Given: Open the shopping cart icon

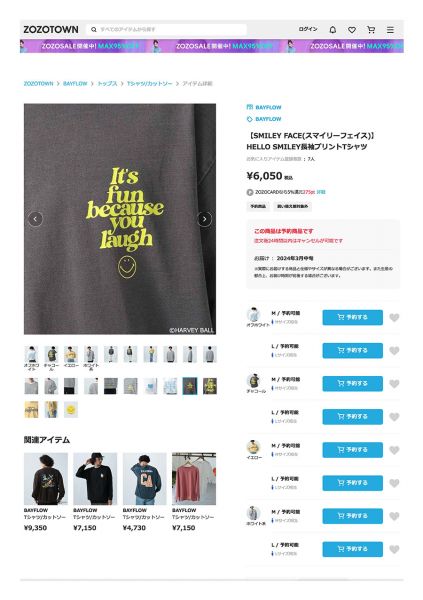Looking at the screenshot, I should (x=371, y=29).
